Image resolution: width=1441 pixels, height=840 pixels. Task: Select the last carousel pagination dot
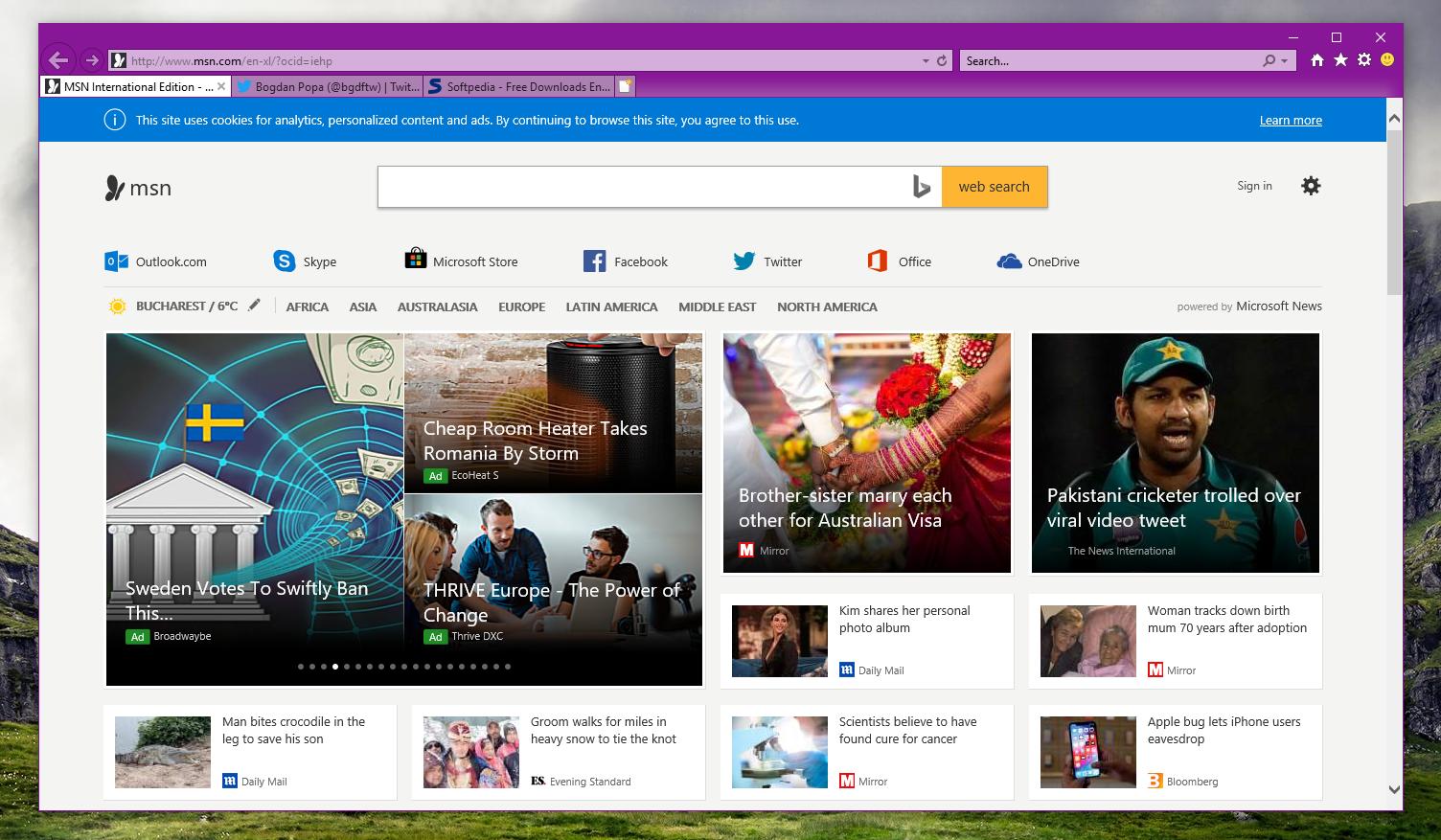(x=508, y=666)
